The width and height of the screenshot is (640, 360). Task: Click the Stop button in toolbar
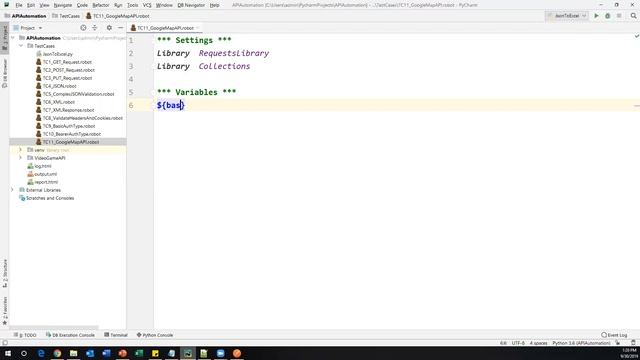[x=619, y=16]
